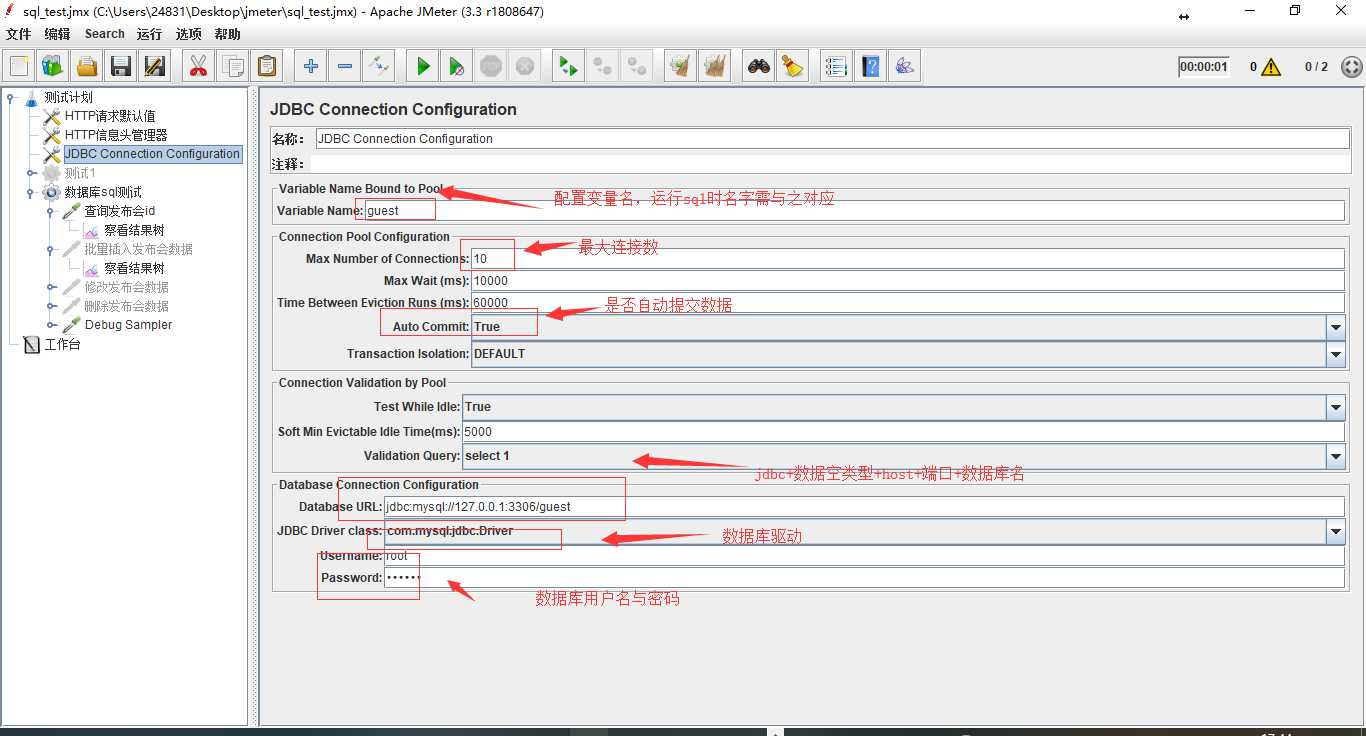Image resolution: width=1366 pixels, height=736 pixels.
Task: Click the Password input field
Action: pos(864,578)
